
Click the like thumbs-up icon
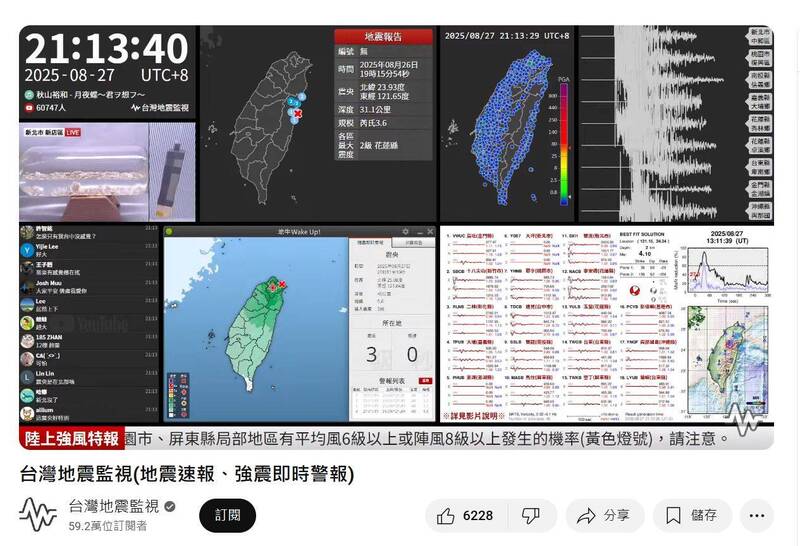pyautogui.click(x=445, y=515)
